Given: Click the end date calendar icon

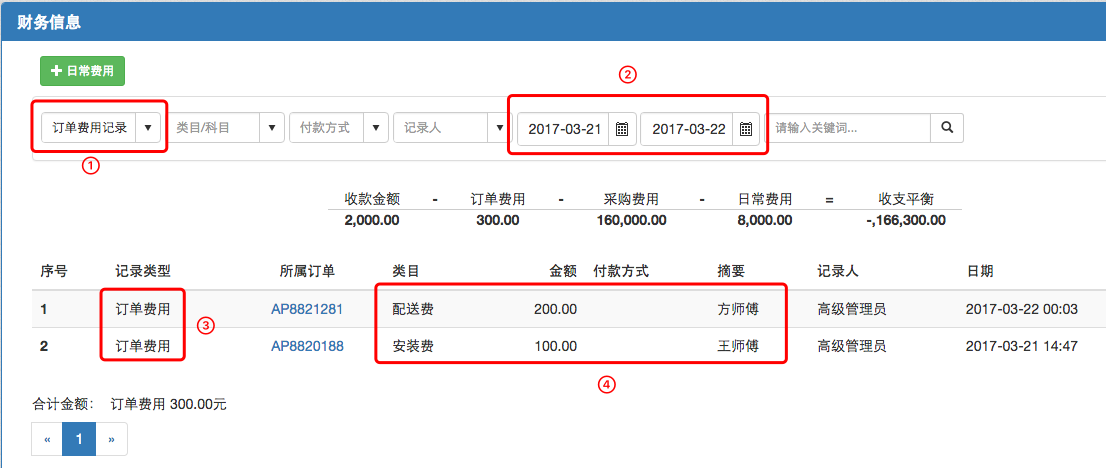Looking at the screenshot, I should click(746, 129).
